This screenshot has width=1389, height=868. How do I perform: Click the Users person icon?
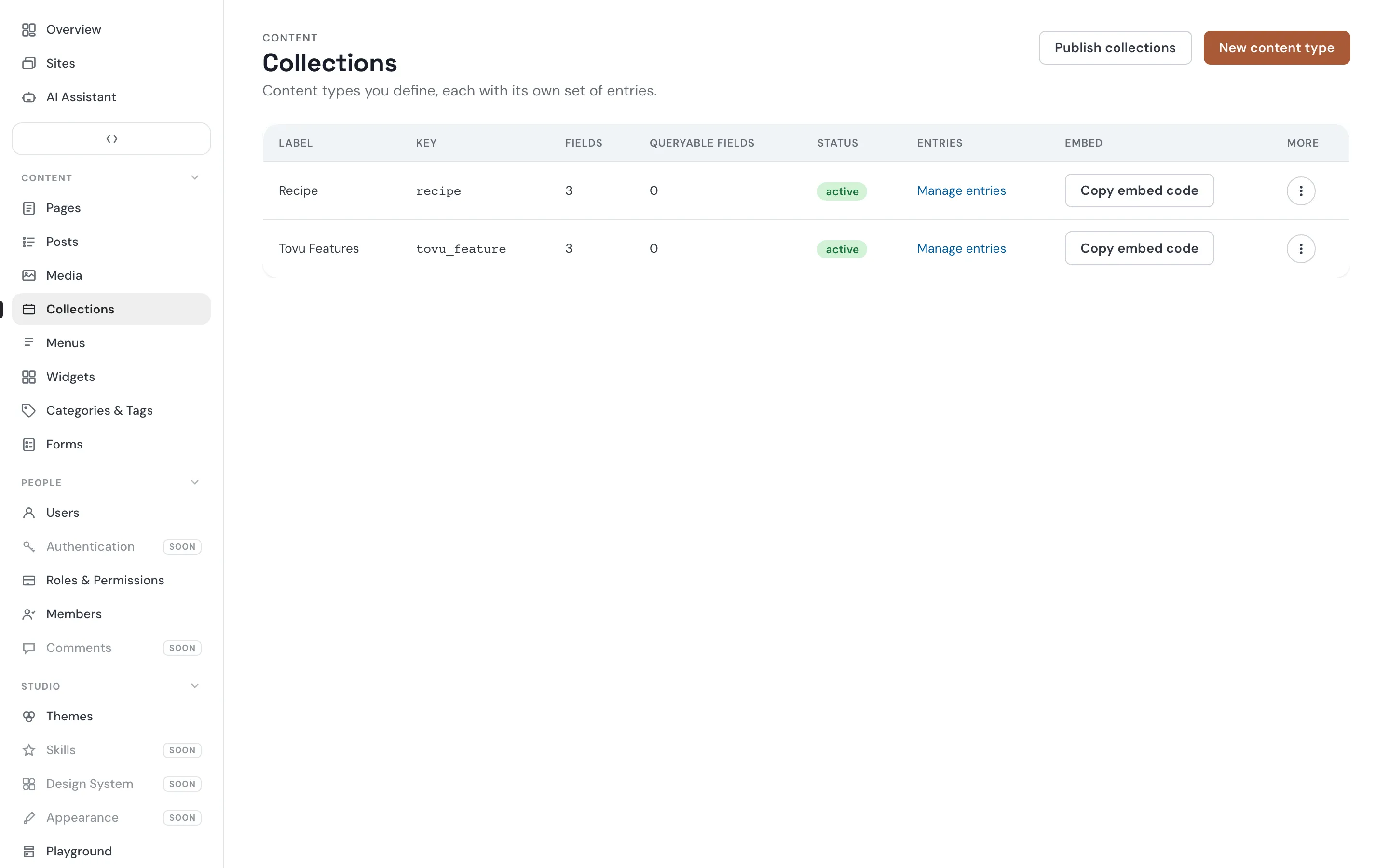[29, 513]
